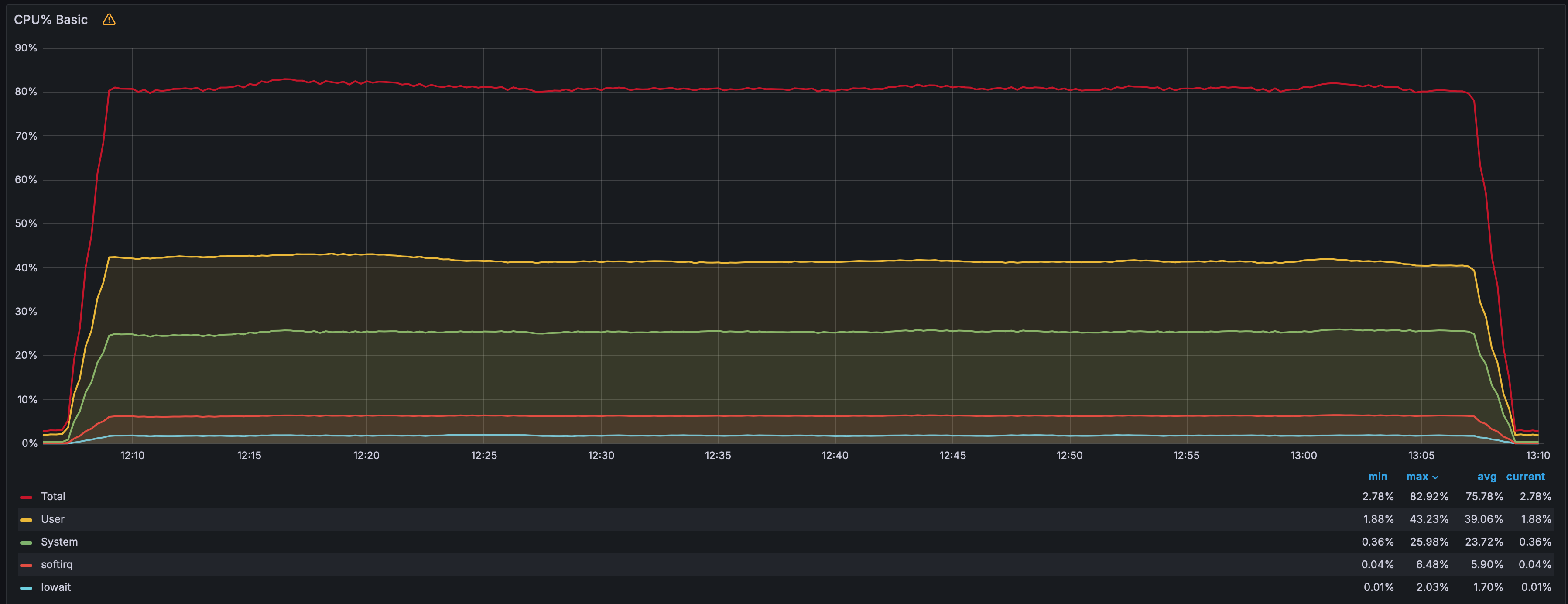Click softirq max value 6.48%
The width and height of the screenshot is (1568, 604).
click(1432, 564)
